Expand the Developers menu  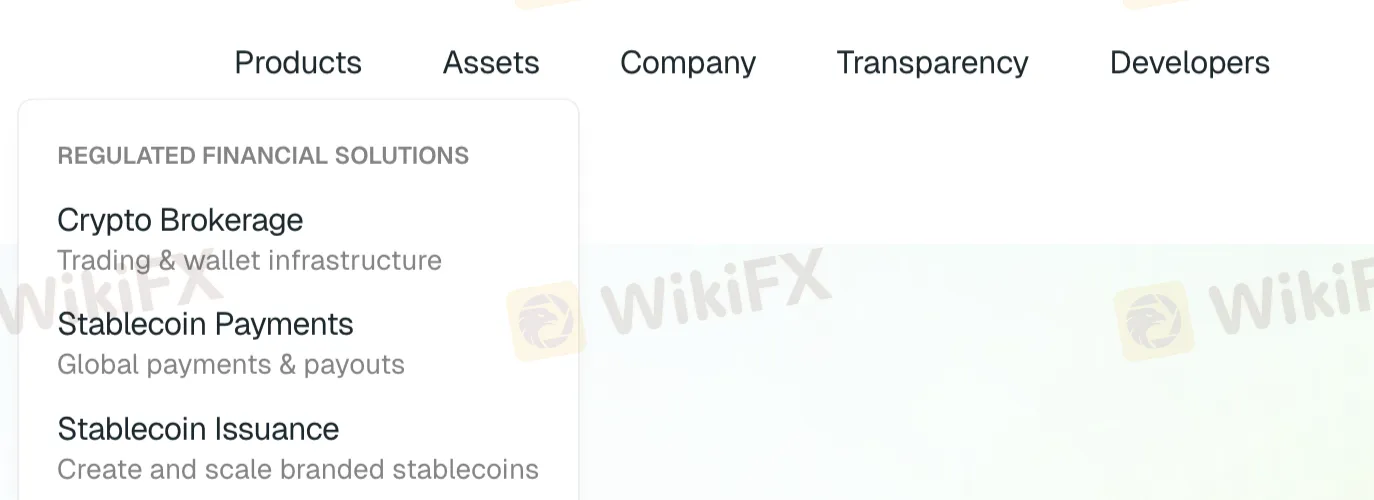[1190, 63]
